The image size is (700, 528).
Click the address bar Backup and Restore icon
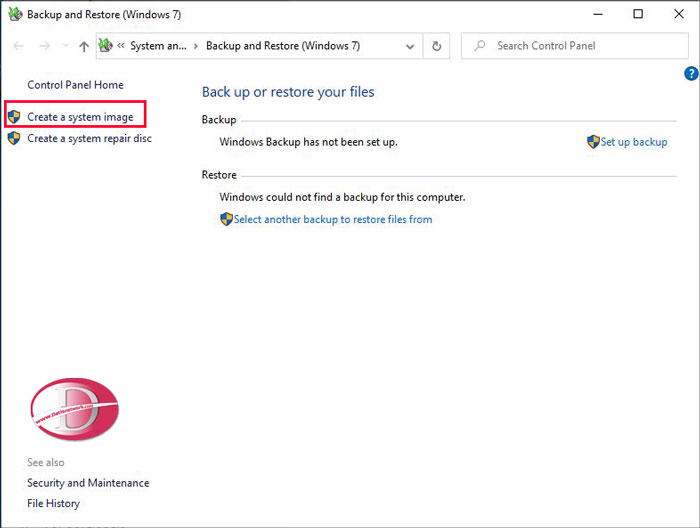[105, 45]
